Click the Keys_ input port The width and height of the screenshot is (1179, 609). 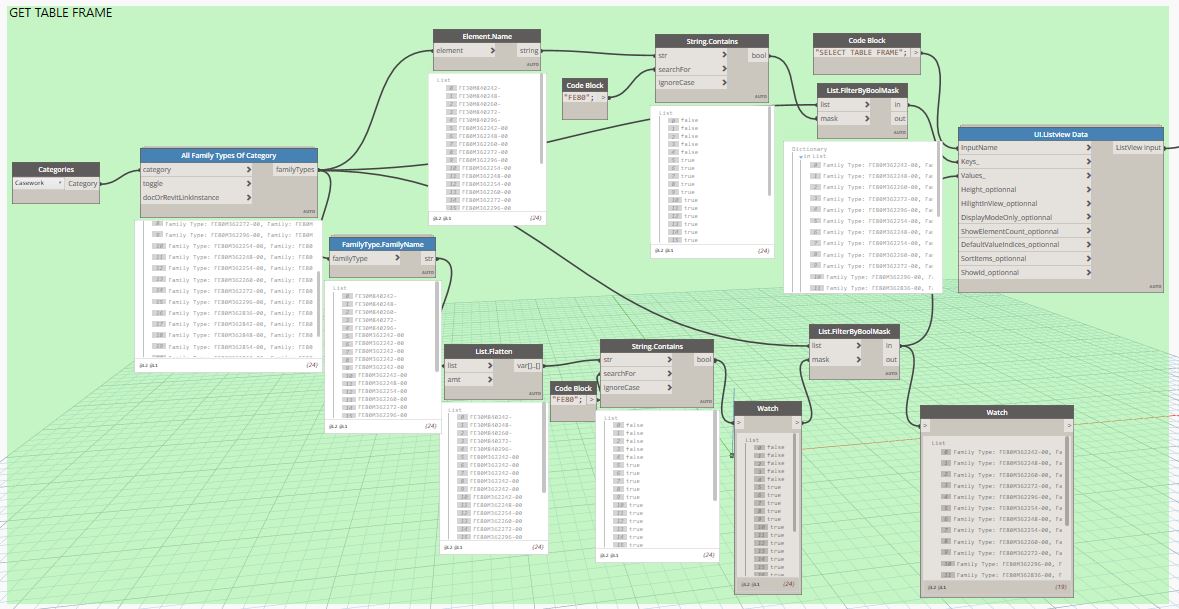point(1024,162)
